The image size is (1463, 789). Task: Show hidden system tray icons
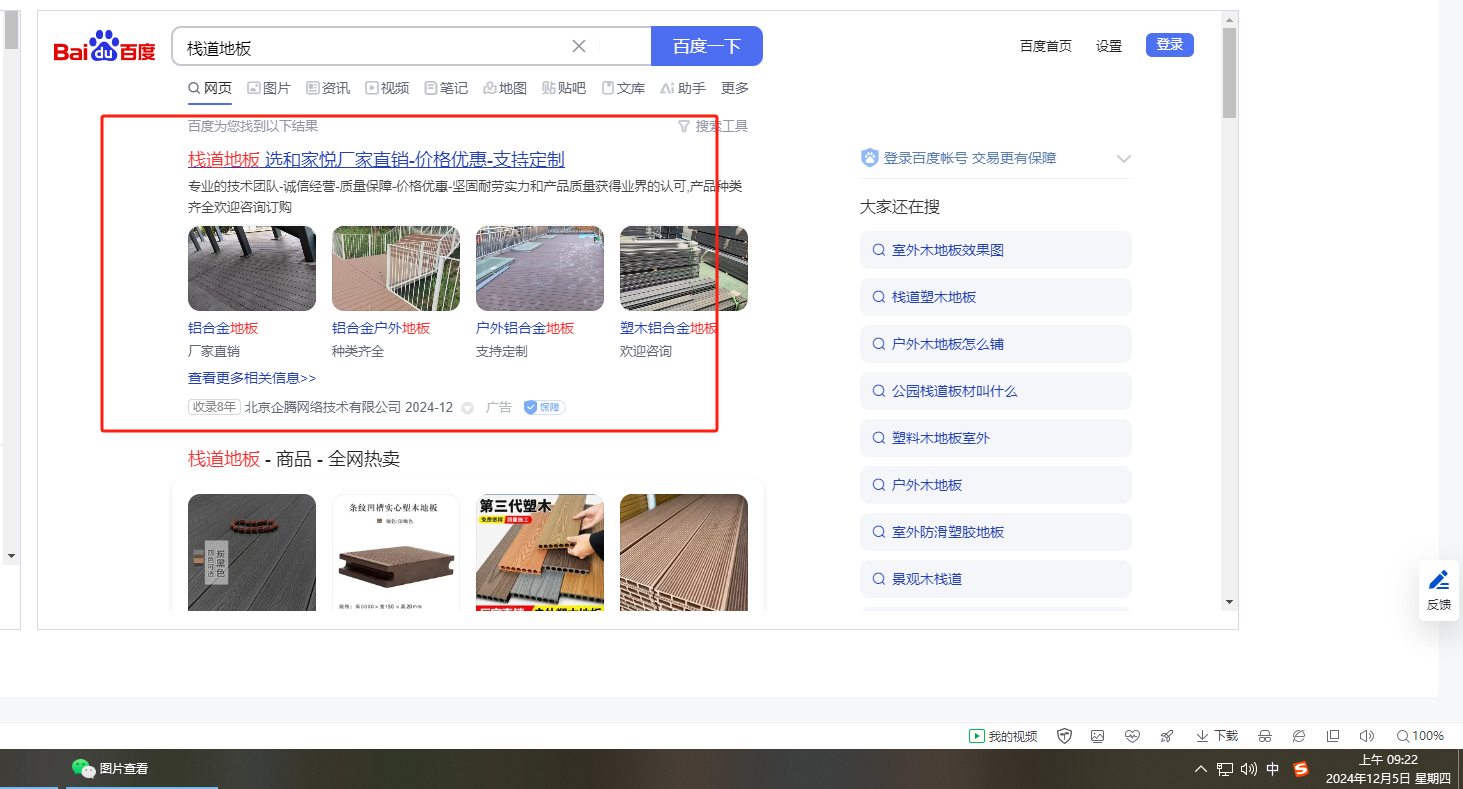point(1200,769)
